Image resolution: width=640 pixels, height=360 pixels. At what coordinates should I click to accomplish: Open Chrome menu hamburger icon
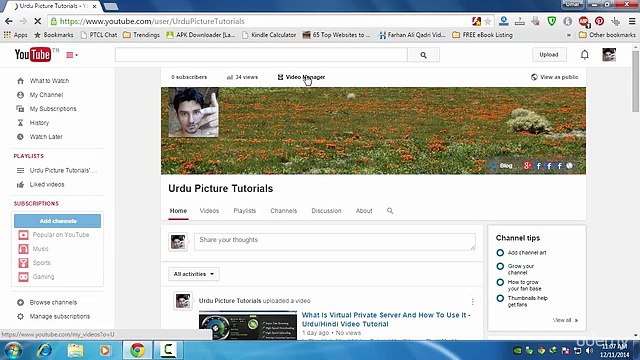tap(632, 21)
